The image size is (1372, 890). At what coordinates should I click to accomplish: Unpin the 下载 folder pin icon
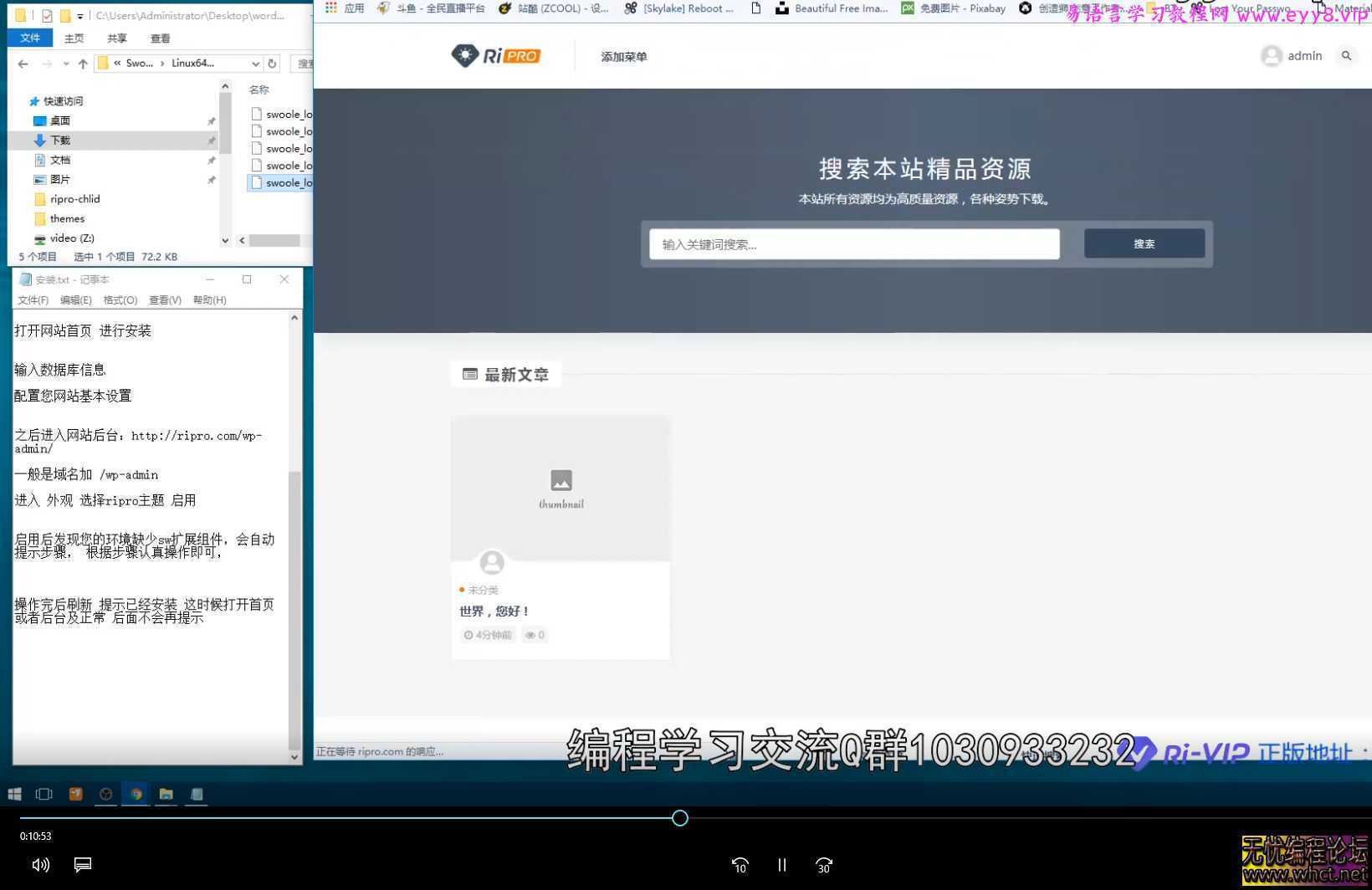[x=212, y=140]
